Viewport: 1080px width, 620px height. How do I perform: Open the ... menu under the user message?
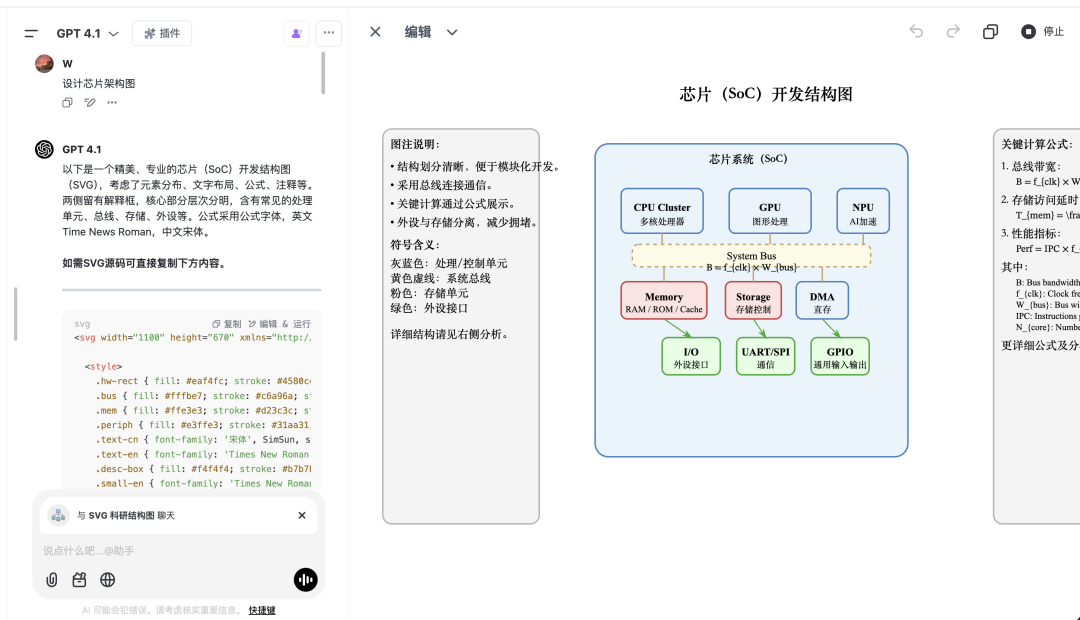tap(111, 103)
